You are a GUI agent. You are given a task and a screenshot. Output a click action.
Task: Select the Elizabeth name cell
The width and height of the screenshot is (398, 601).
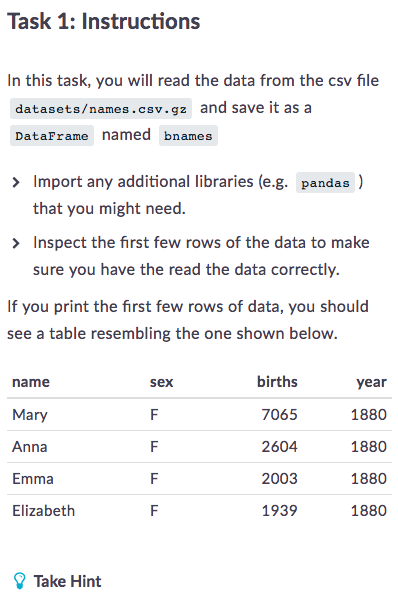44,511
